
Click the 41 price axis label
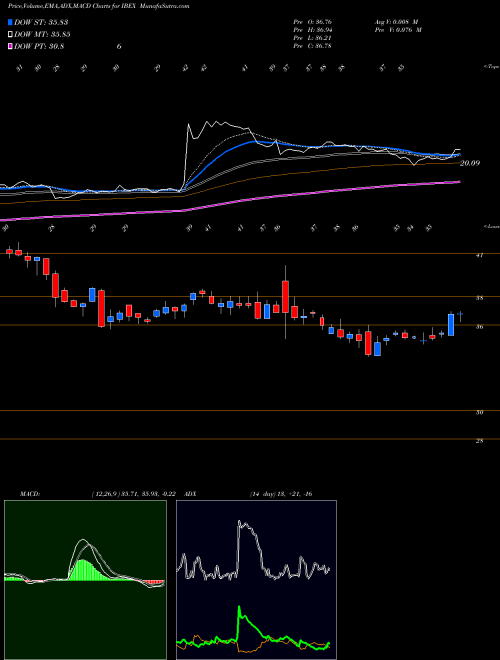(479, 255)
